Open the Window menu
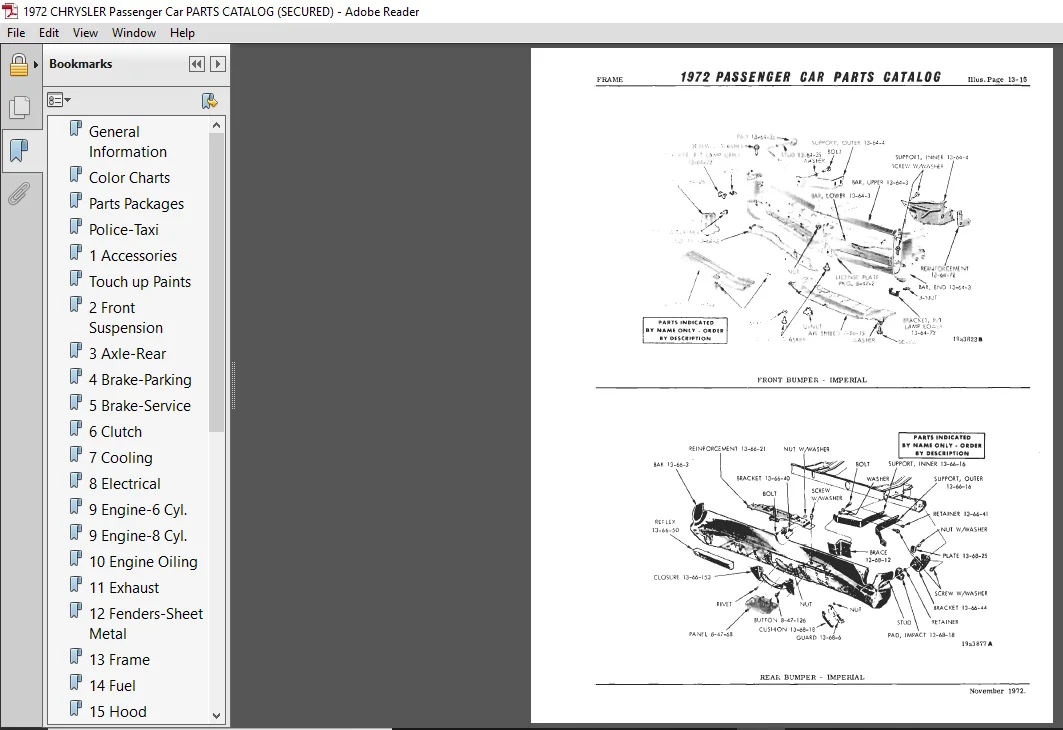Viewport: 1063px width, 730px height. 134,33
